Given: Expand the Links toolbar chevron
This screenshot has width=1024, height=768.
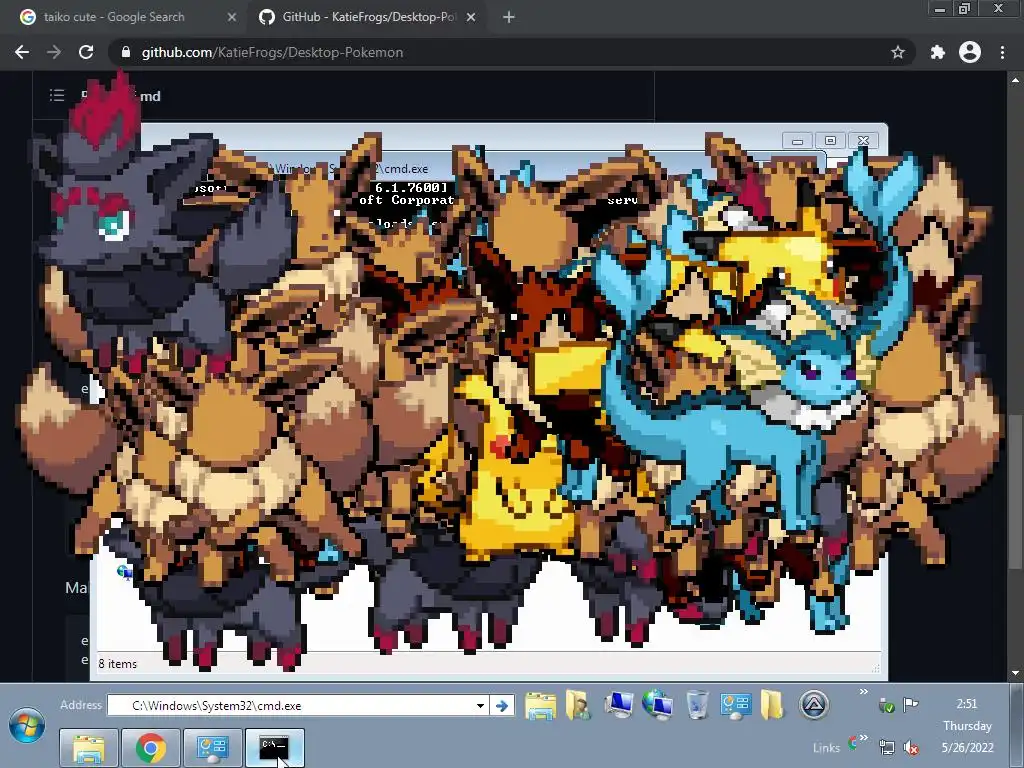Looking at the screenshot, I should click(x=863, y=738).
